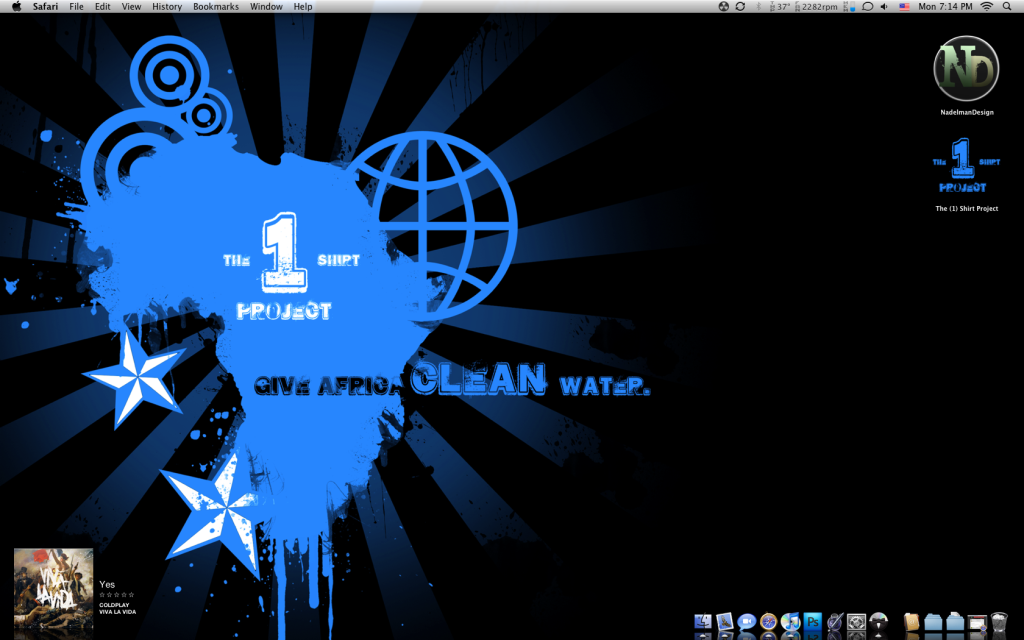Open the Window menu

click(x=266, y=7)
